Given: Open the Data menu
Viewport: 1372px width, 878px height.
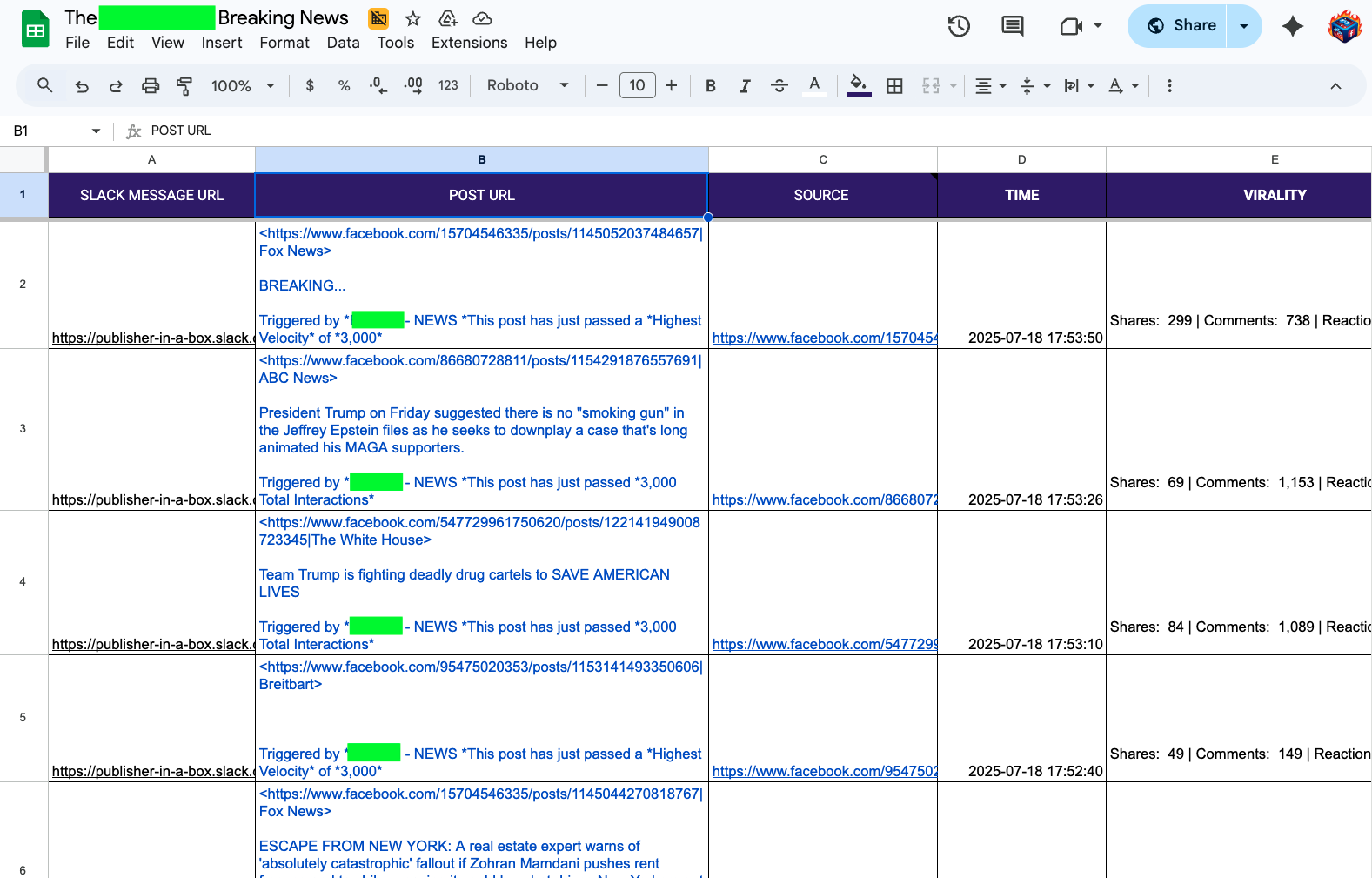Looking at the screenshot, I should [x=344, y=43].
